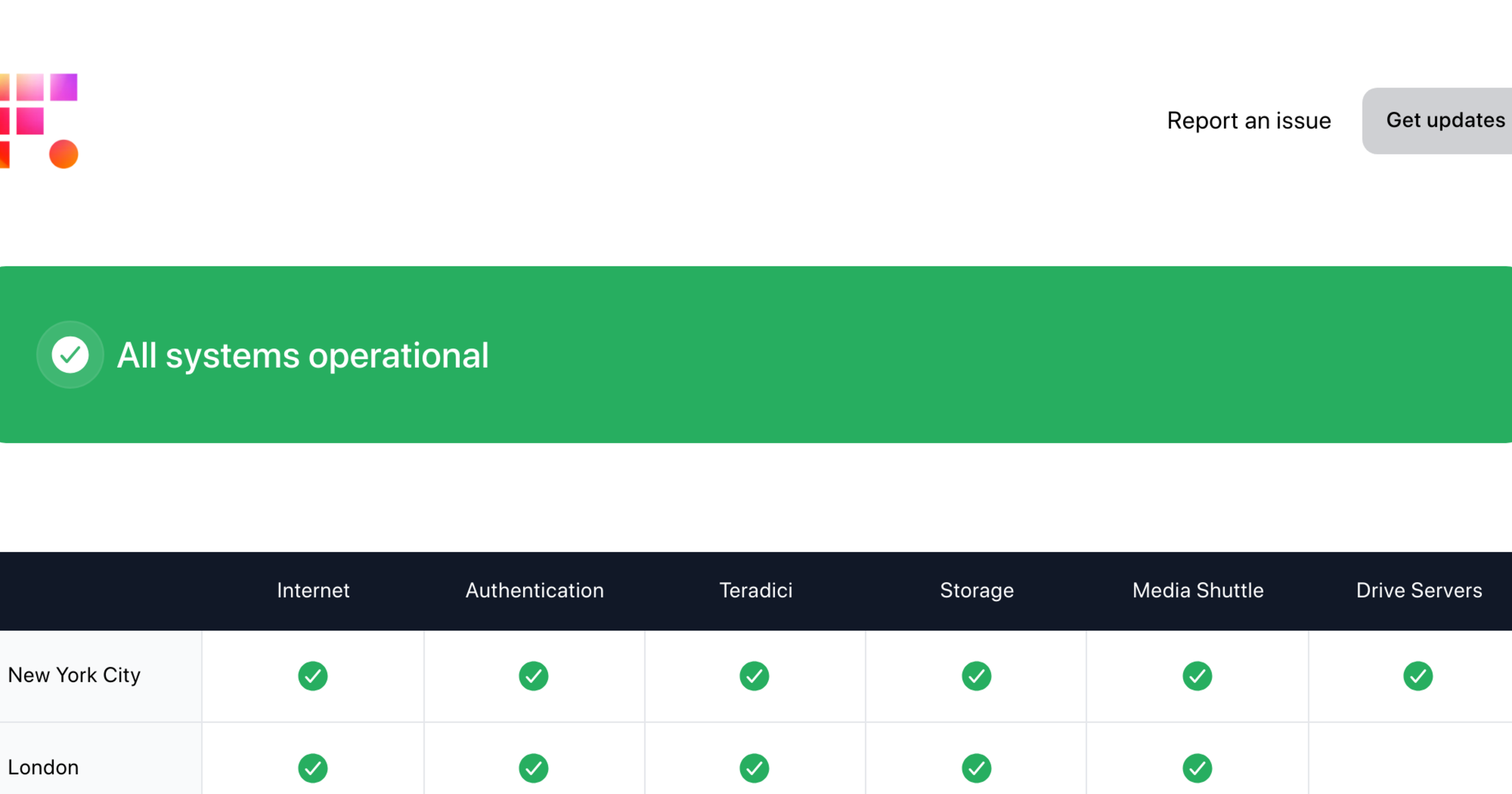Select the Teradici column header
The width and height of the screenshot is (1512, 794).
[x=756, y=590]
